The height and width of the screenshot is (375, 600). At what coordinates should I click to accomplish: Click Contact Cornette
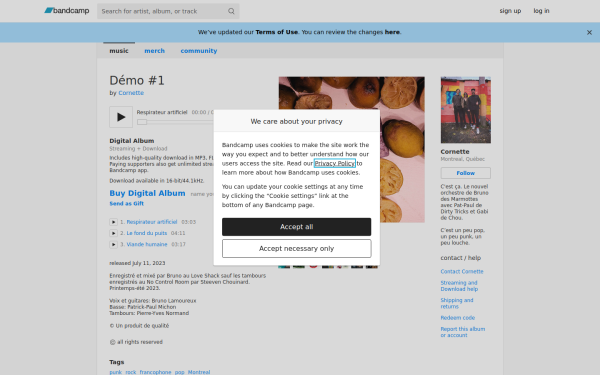pyautogui.click(x=462, y=271)
